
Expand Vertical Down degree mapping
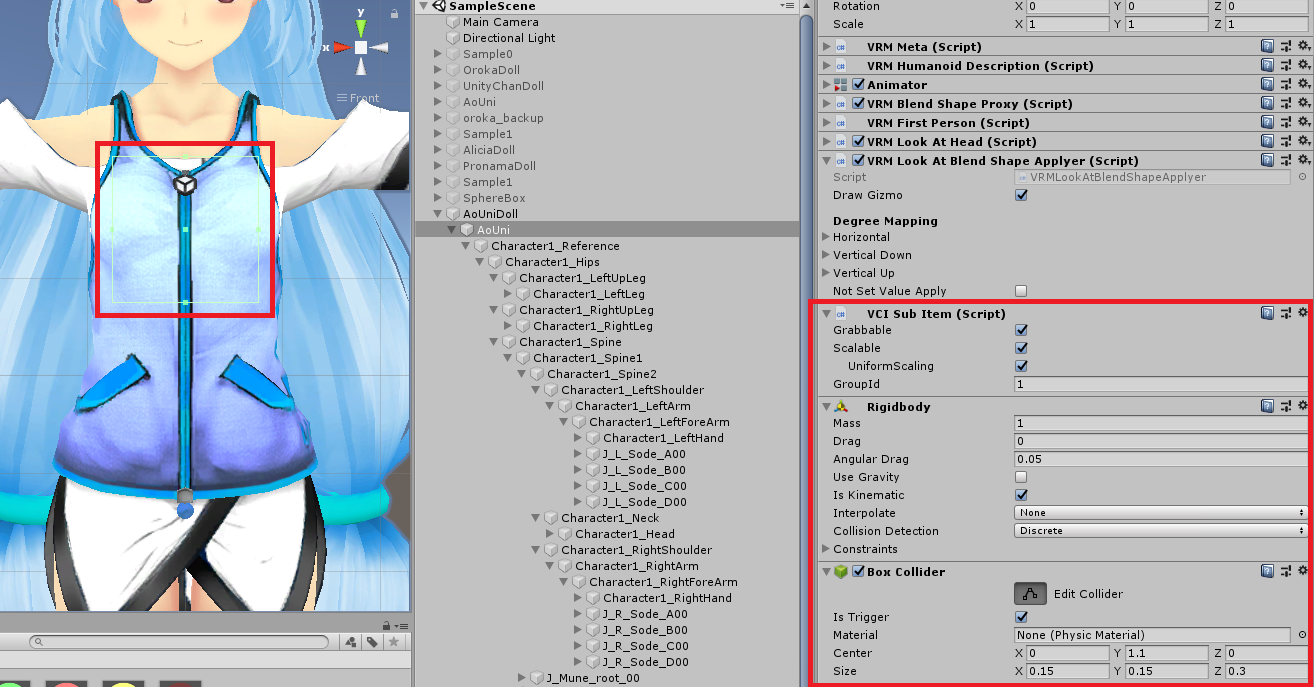coord(826,255)
